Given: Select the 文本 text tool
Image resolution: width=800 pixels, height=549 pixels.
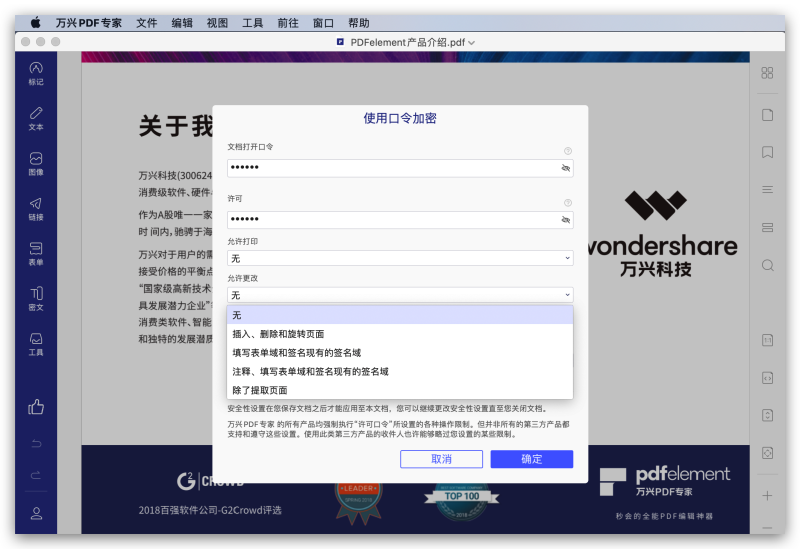Looking at the screenshot, I should (36, 118).
